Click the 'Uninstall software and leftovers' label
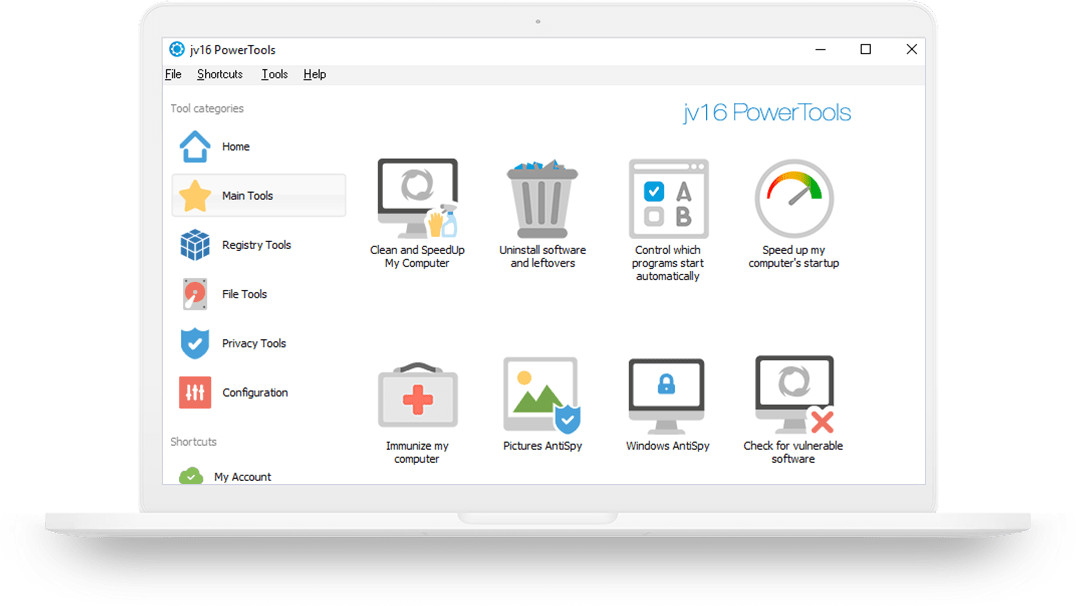 pos(542,257)
